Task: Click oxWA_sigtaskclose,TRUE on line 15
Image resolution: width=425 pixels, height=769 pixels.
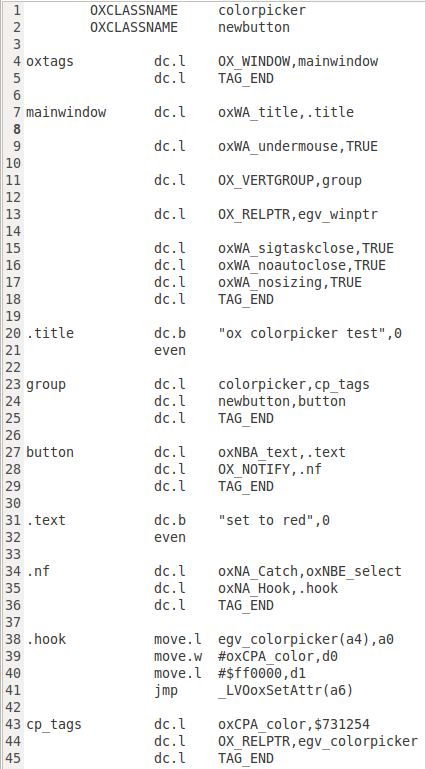Action: click(306, 248)
